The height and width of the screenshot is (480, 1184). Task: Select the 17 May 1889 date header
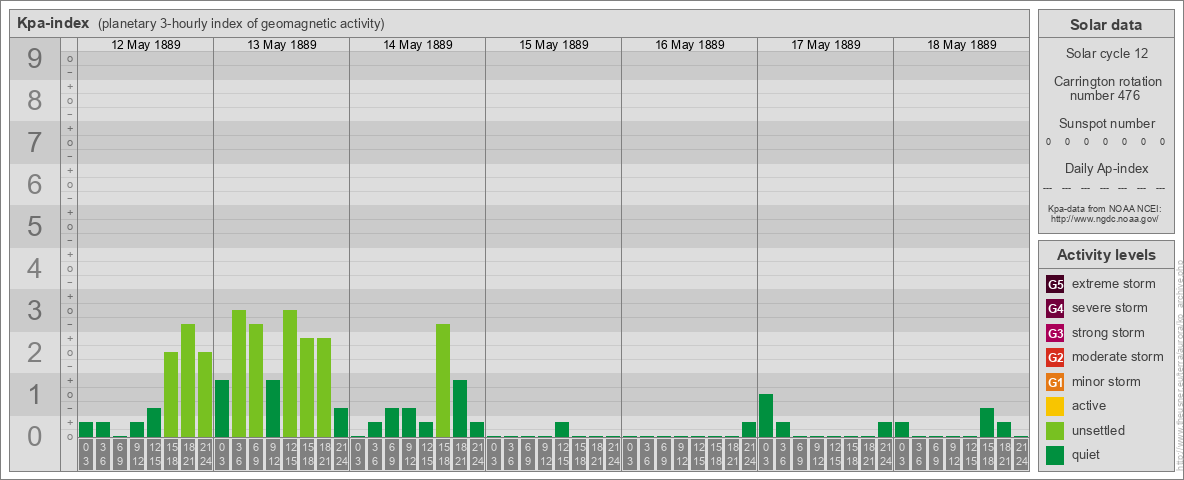point(825,45)
